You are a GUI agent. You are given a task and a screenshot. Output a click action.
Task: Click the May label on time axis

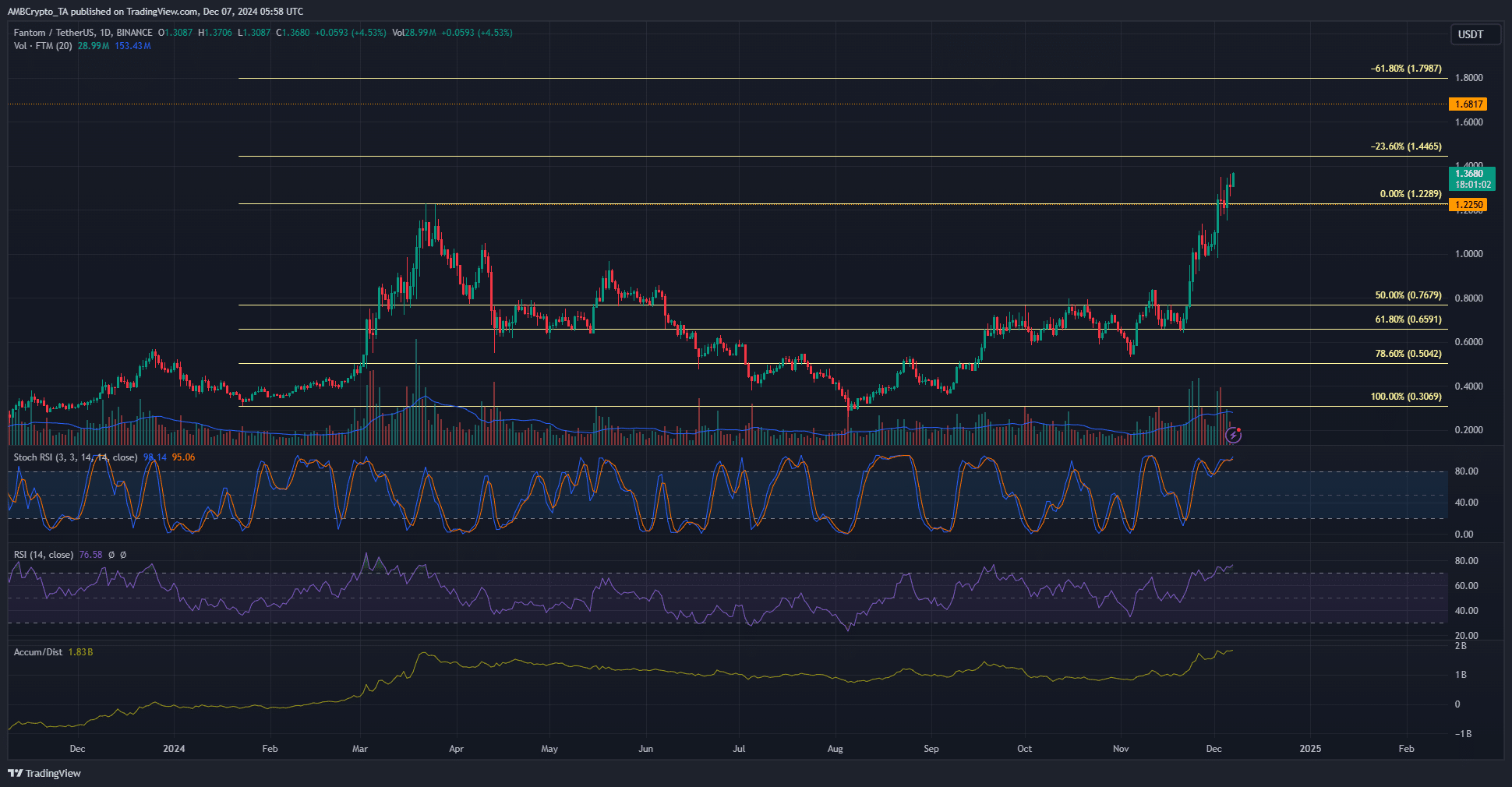(549, 749)
